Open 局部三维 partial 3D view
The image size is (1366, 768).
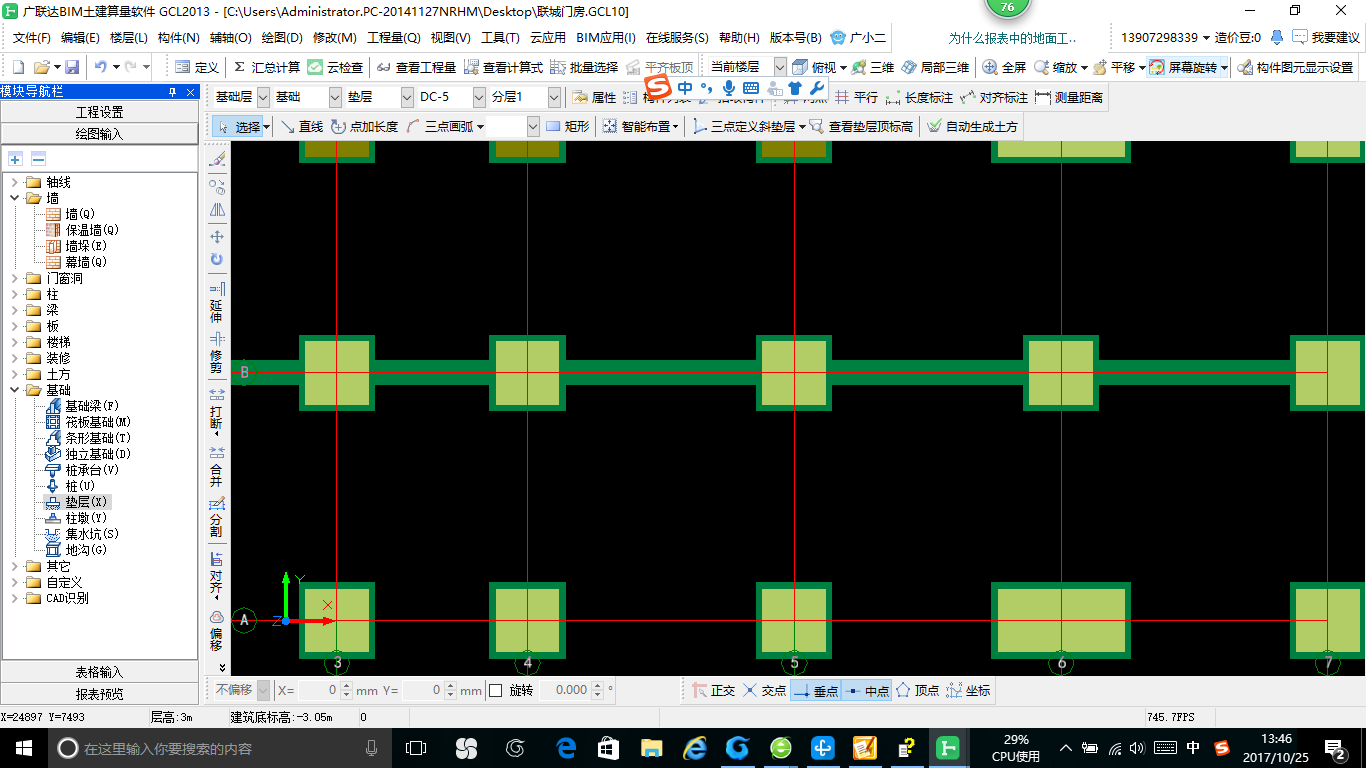[x=935, y=67]
